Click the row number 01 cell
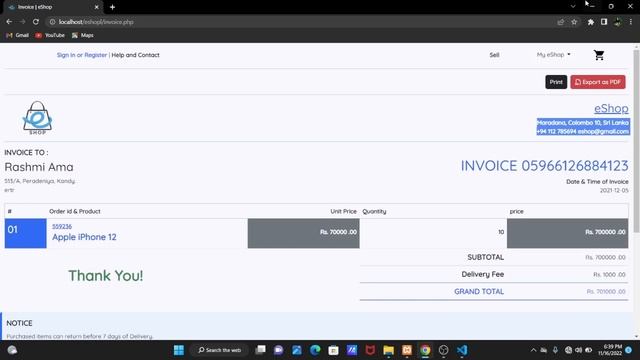This screenshot has width=640, height=360. pyautogui.click(x=25, y=233)
